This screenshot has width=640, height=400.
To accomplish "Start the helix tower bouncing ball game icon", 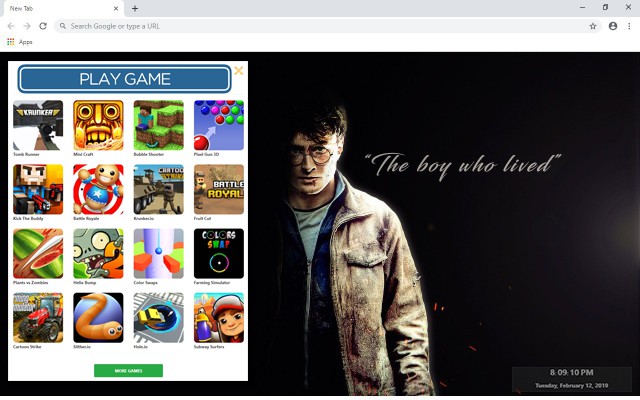I will [x=159, y=253].
